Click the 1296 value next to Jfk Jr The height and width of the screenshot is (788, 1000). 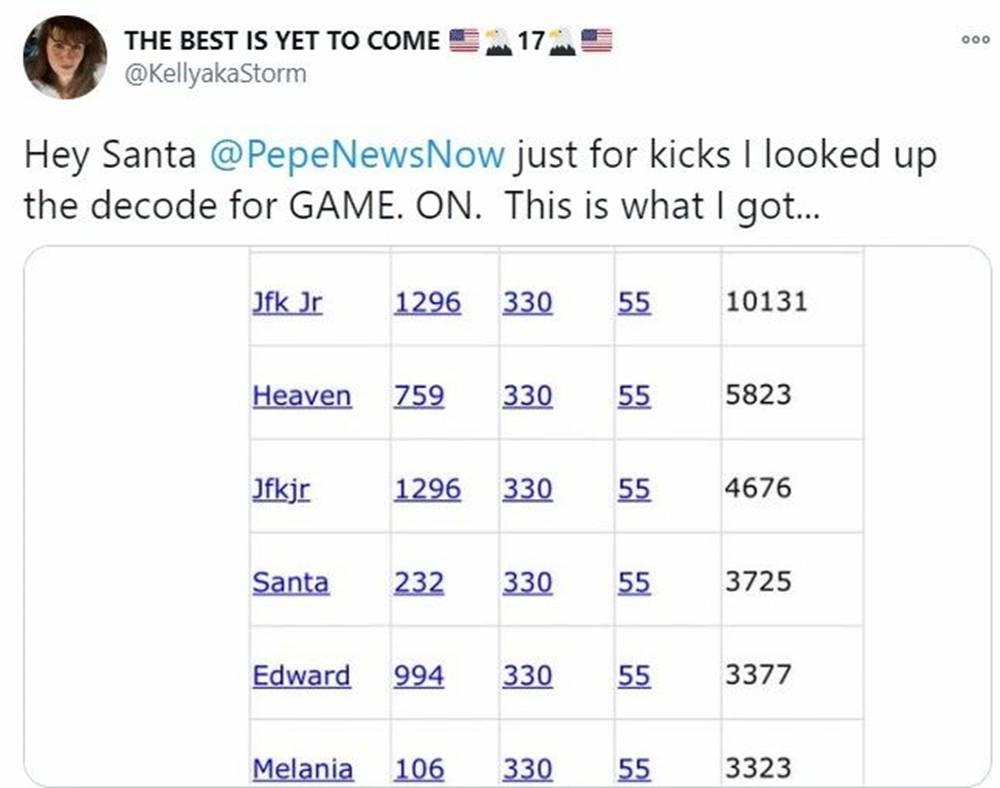point(427,302)
